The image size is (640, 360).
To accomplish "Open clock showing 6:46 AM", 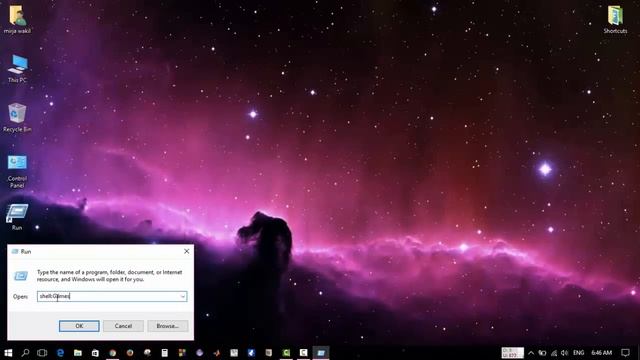I will coord(602,353).
